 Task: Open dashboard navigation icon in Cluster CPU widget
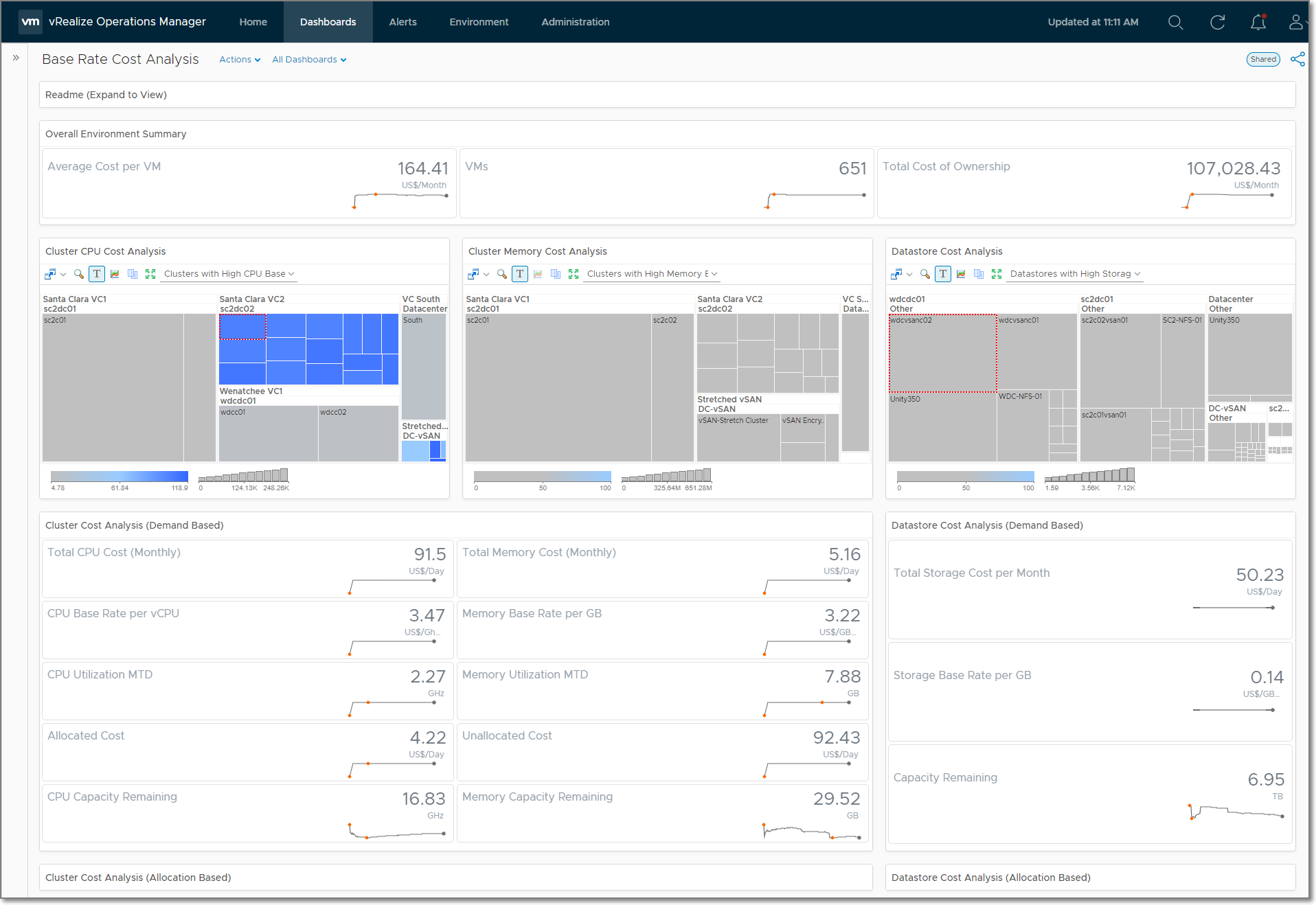tap(50, 274)
